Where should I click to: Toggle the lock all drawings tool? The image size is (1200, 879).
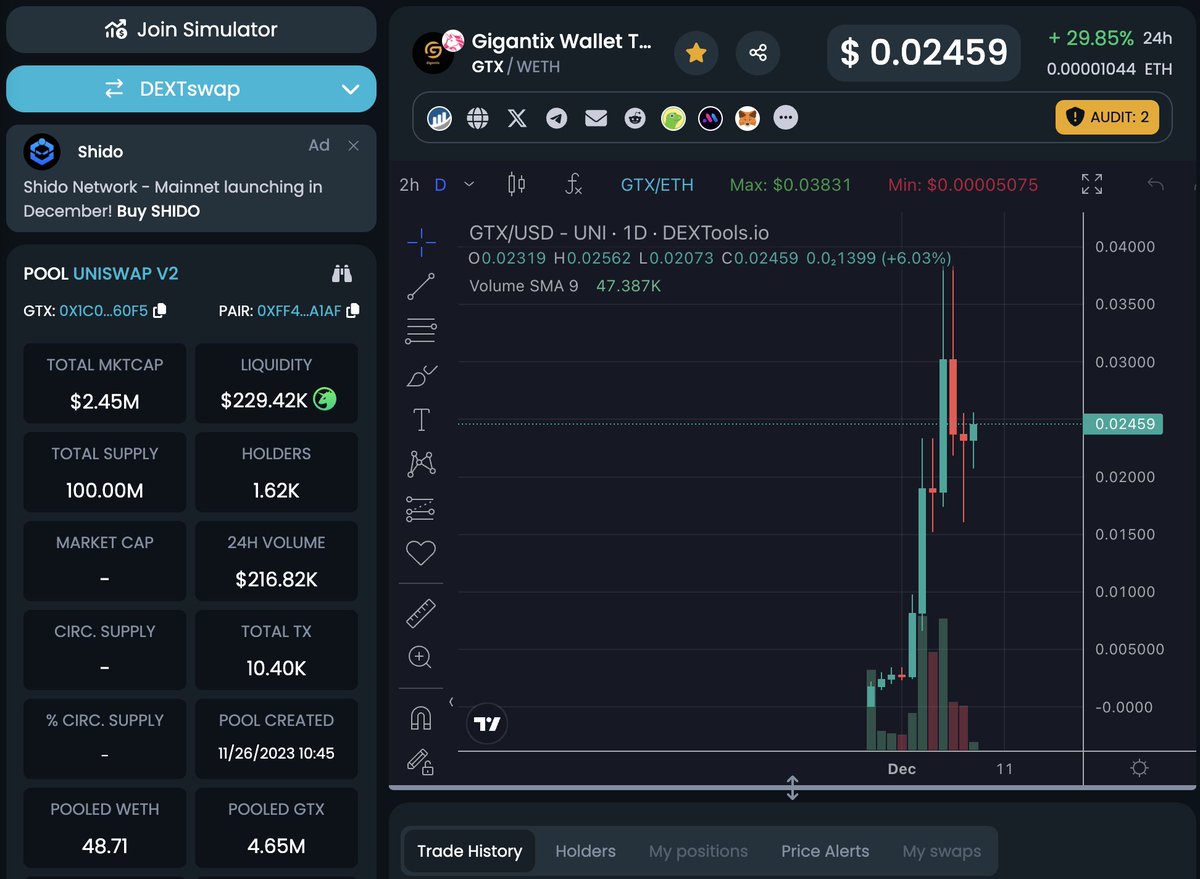tap(420, 763)
